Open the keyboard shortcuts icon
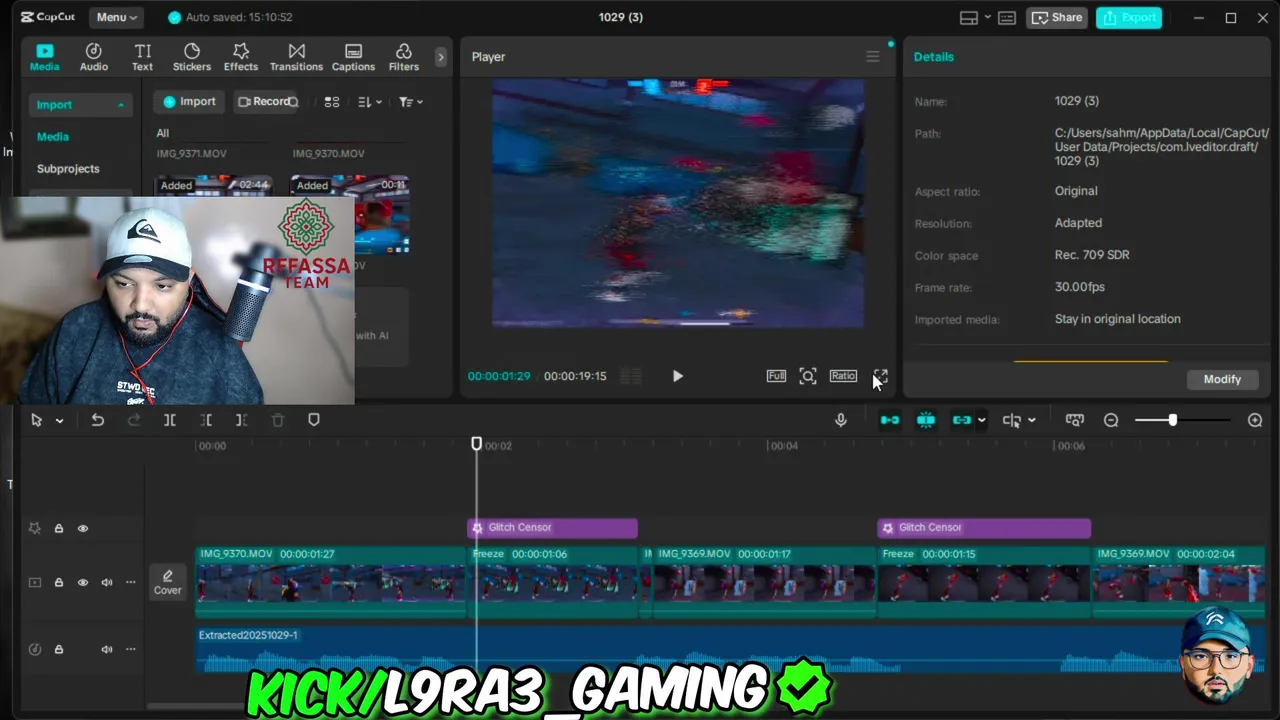The height and width of the screenshot is (720, 1280). click(1007, 17)
